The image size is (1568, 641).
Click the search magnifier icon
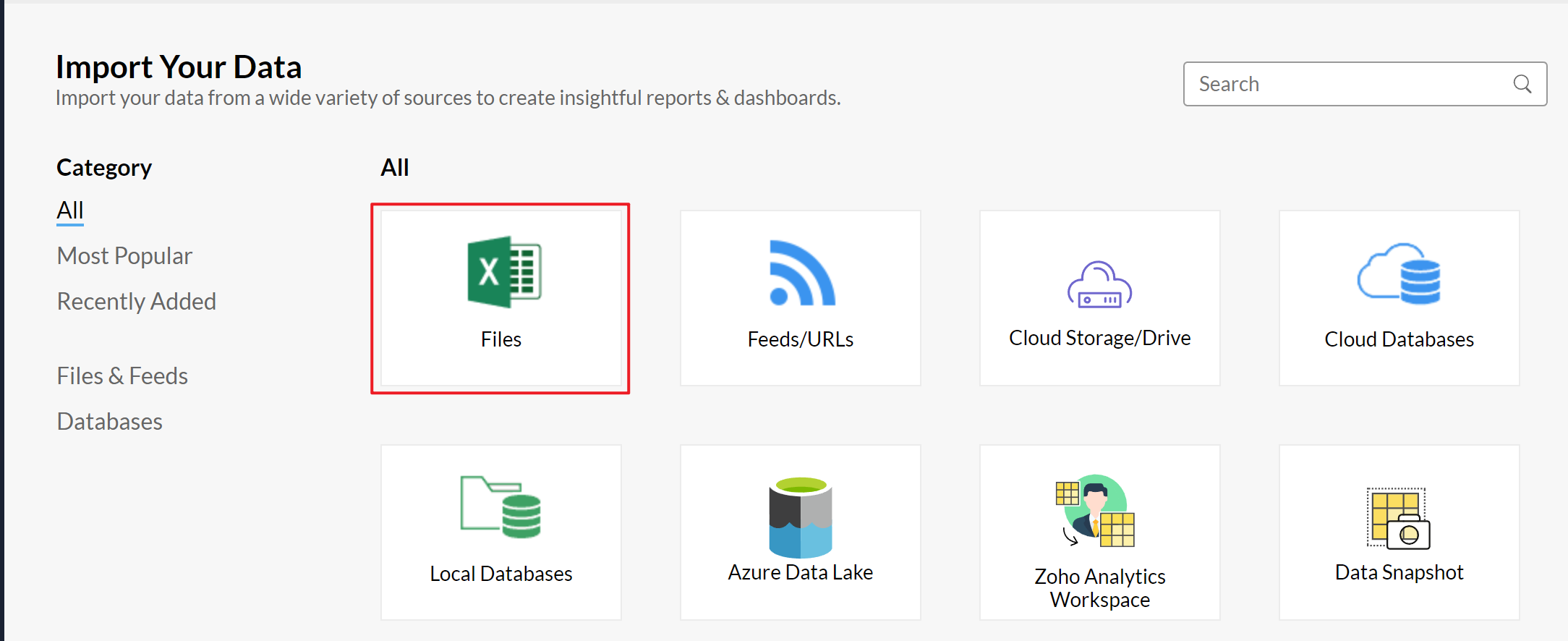point(1522,84)
